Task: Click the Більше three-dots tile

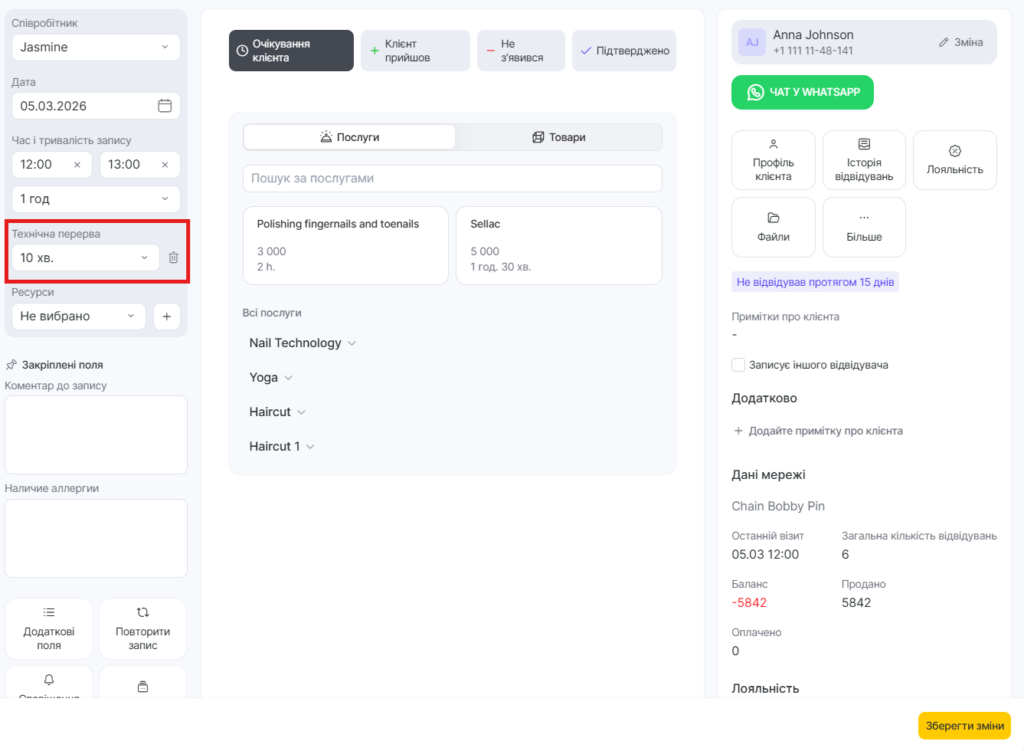Action: click(864, 227)
